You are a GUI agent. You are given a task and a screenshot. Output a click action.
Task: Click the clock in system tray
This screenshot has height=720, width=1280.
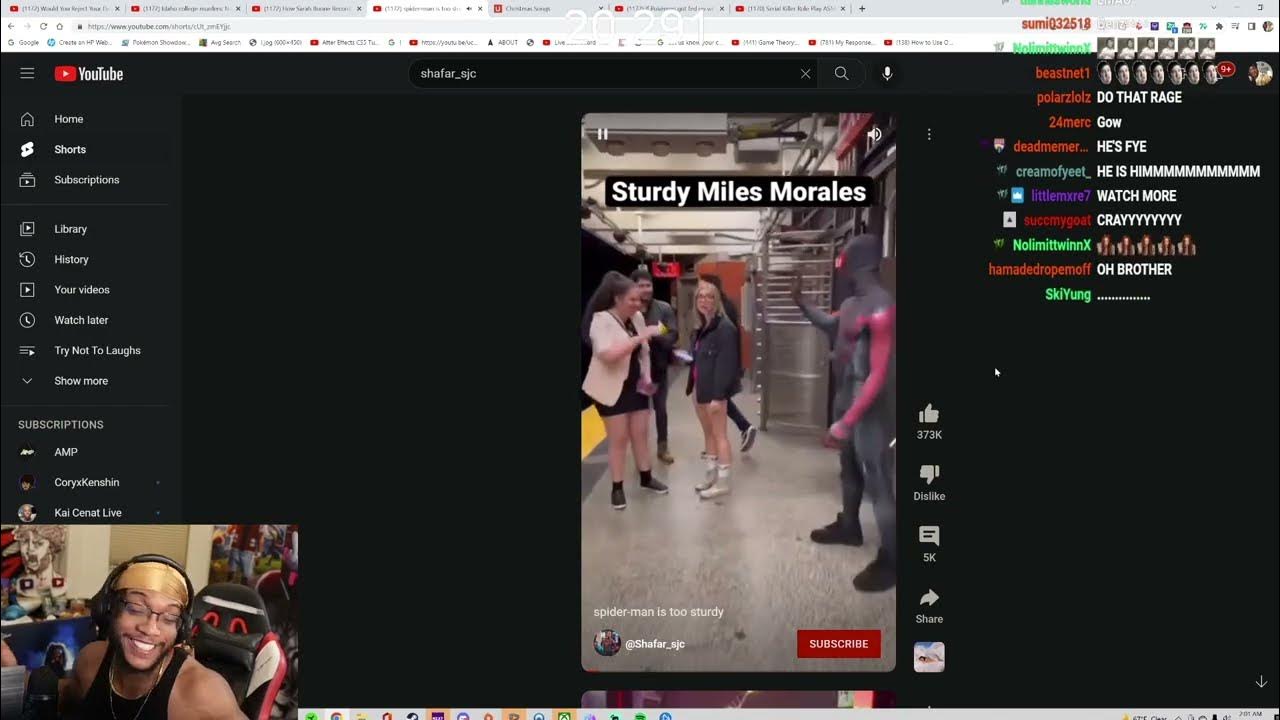click(x=1251, y=715)
